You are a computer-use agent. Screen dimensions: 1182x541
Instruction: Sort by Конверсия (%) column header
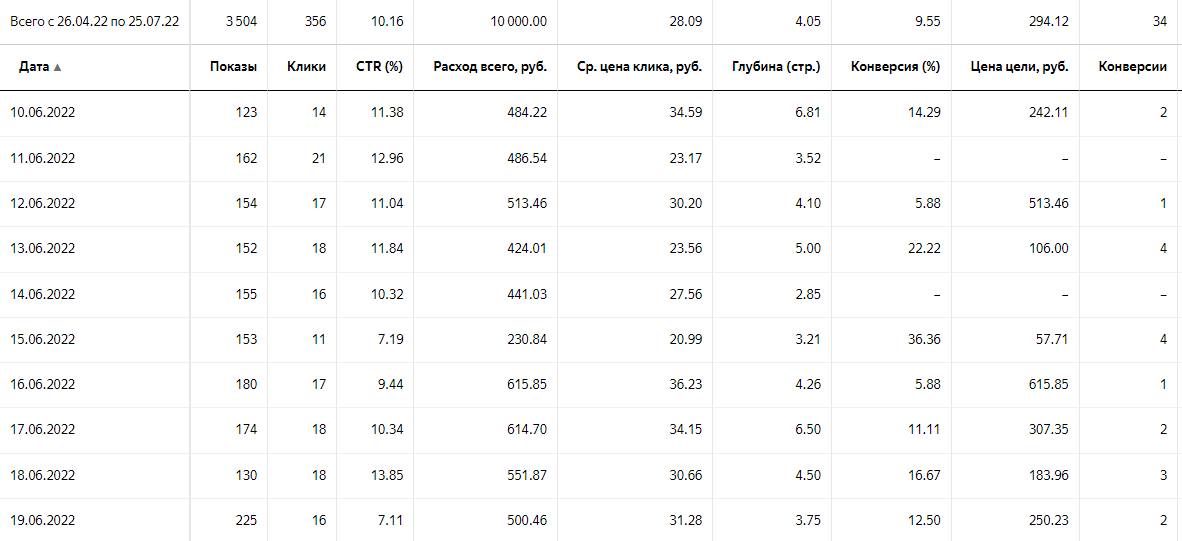click(x=895, y=67)
